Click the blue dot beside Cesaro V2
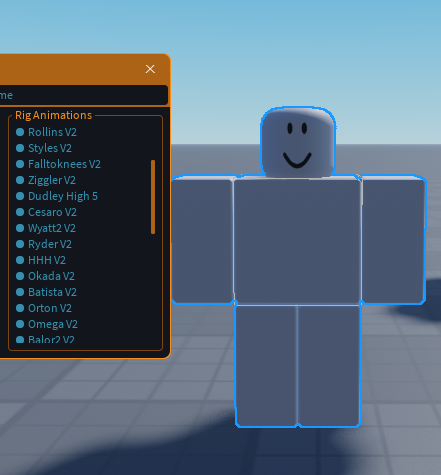The height and width of the screenshot is (475, 441). (x=20, y=212)
